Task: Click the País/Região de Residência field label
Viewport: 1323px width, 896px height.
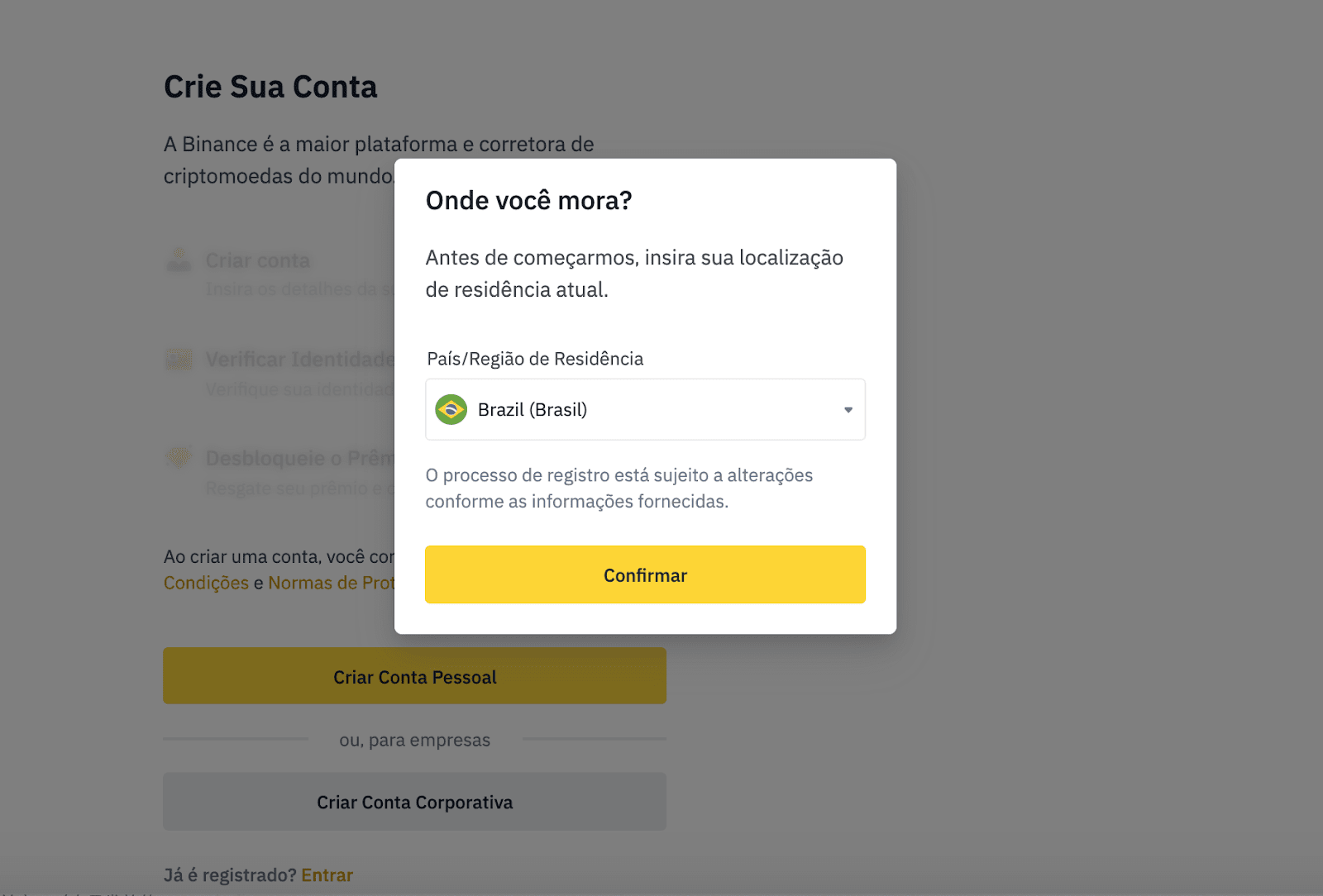Action: [535, 359]
